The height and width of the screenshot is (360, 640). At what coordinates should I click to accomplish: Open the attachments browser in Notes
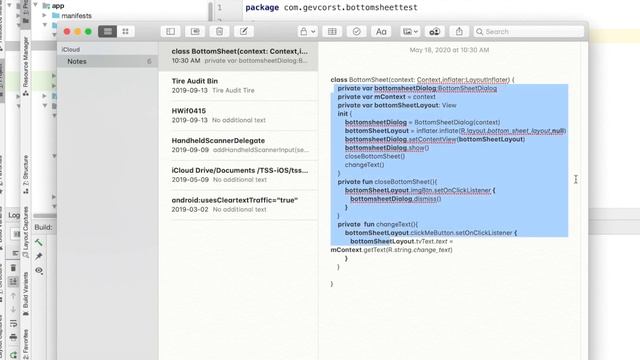(x=195, y=31)
